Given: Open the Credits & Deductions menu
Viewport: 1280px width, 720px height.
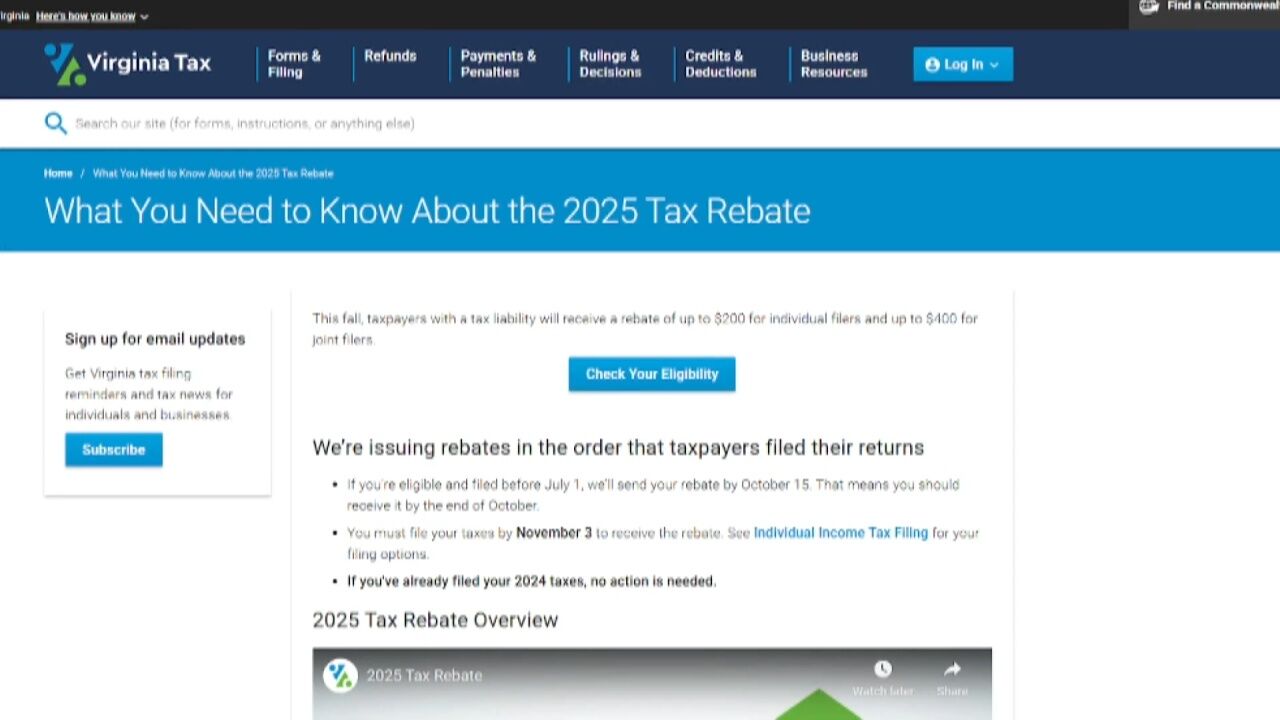Looking at the screenshot, I should tap(720, 64).
